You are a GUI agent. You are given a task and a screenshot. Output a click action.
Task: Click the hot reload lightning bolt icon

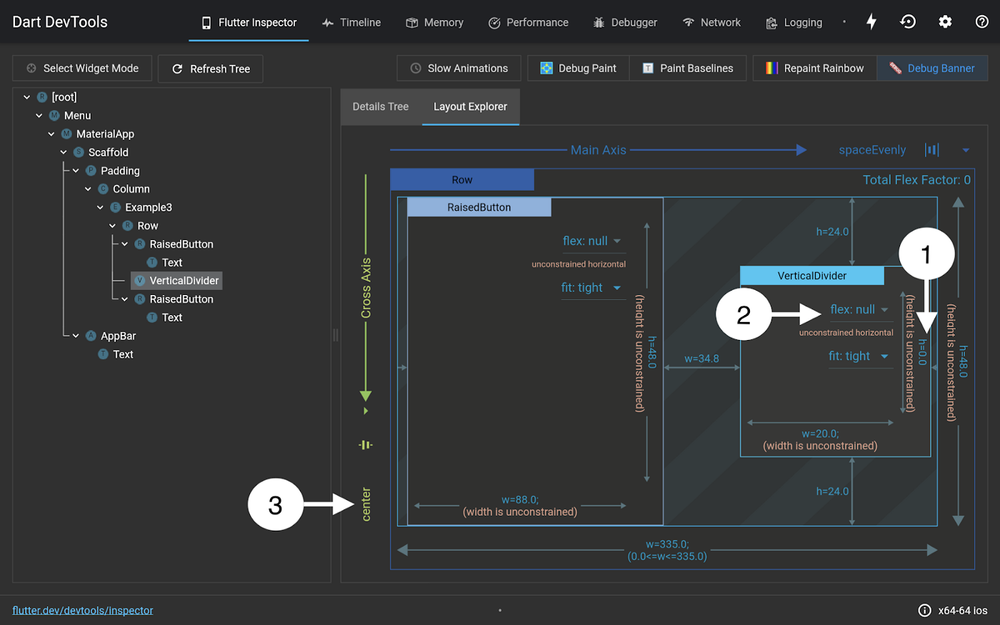coord(871,22)
